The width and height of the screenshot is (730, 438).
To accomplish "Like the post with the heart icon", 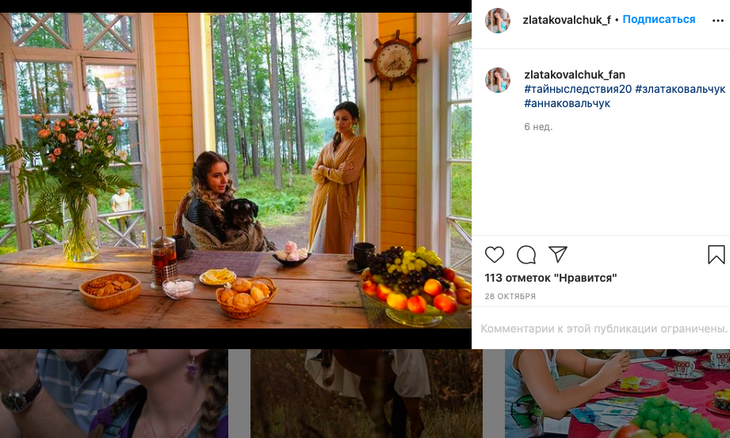I will [494, 255].
